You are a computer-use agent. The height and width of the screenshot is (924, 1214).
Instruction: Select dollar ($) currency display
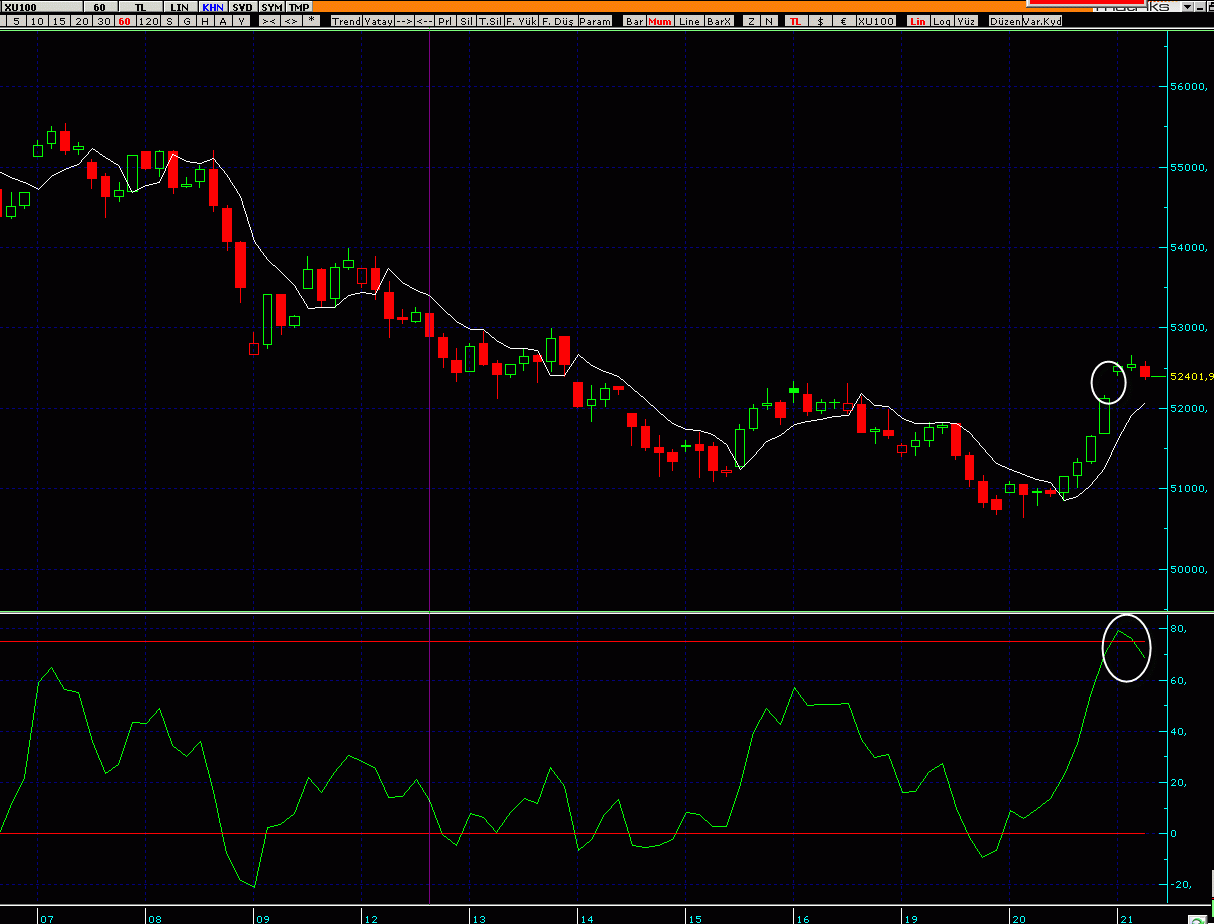[x=821, y=21]
